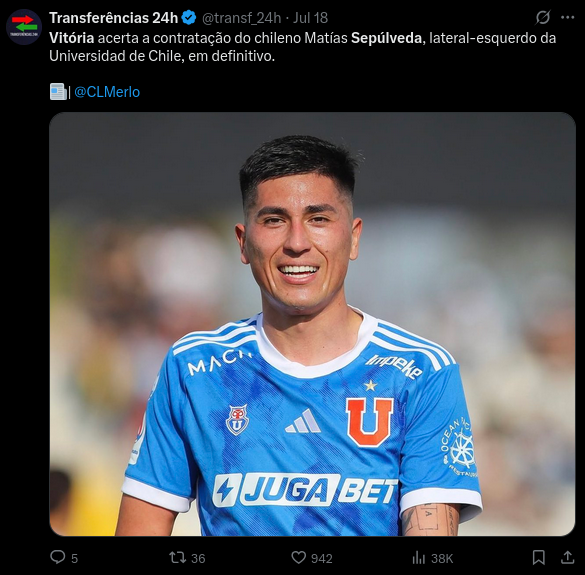The width and height of the screenshot is (585, 575).
Task: Click the 942 likes count
Action: click(322, 558)
